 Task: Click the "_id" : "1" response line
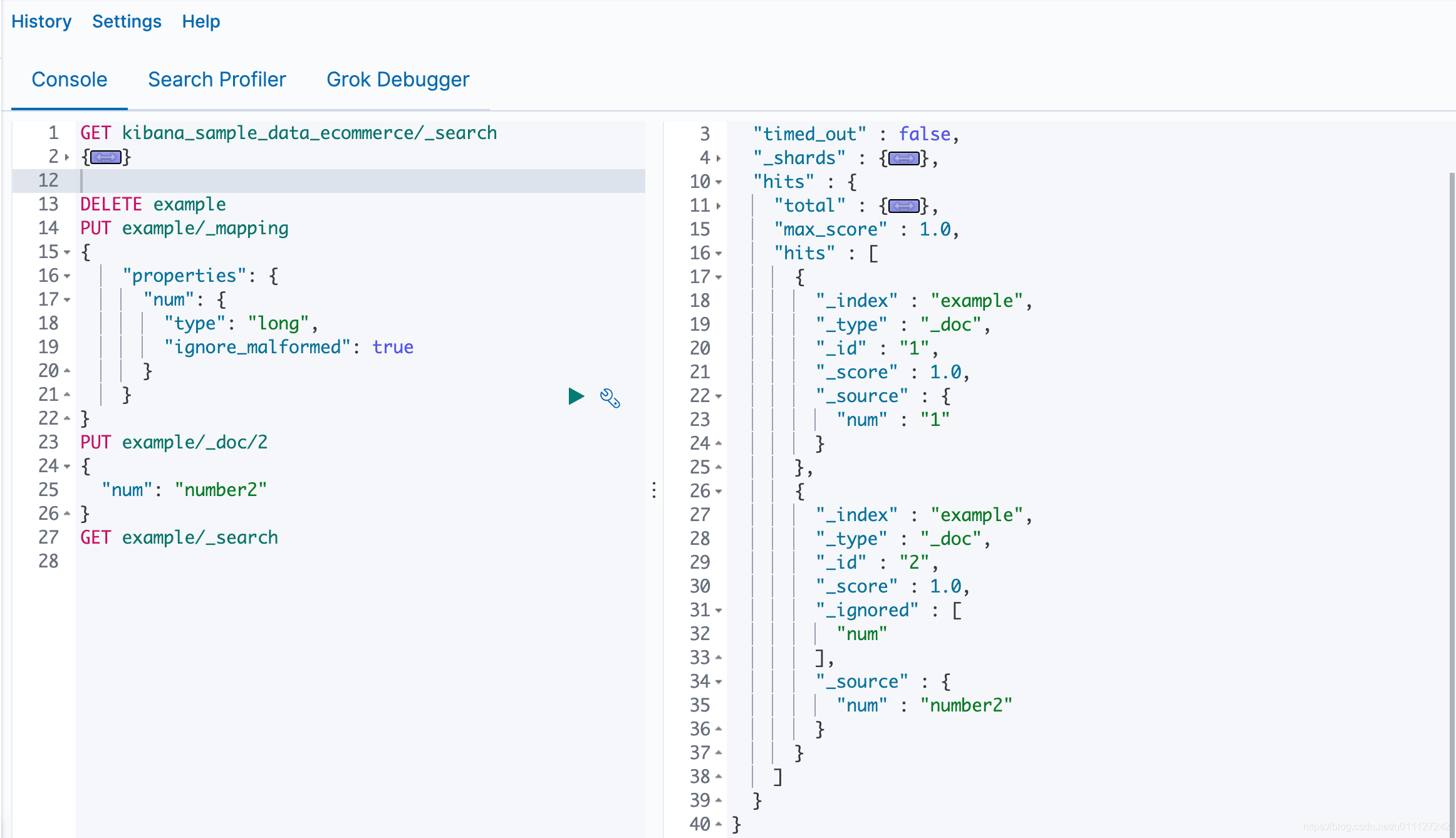point(877,349)
